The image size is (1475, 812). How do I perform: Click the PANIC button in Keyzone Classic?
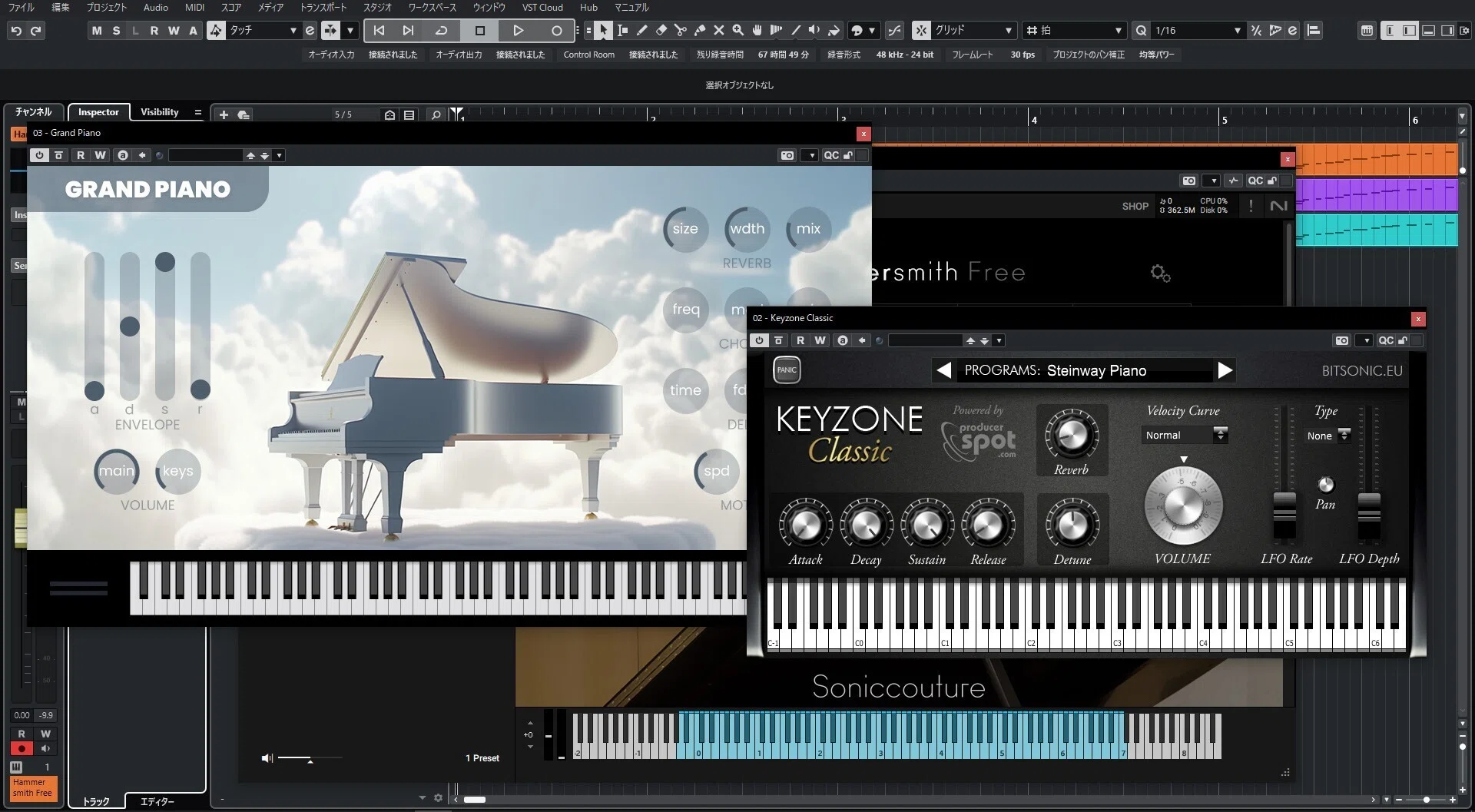[x=787, y=370]
